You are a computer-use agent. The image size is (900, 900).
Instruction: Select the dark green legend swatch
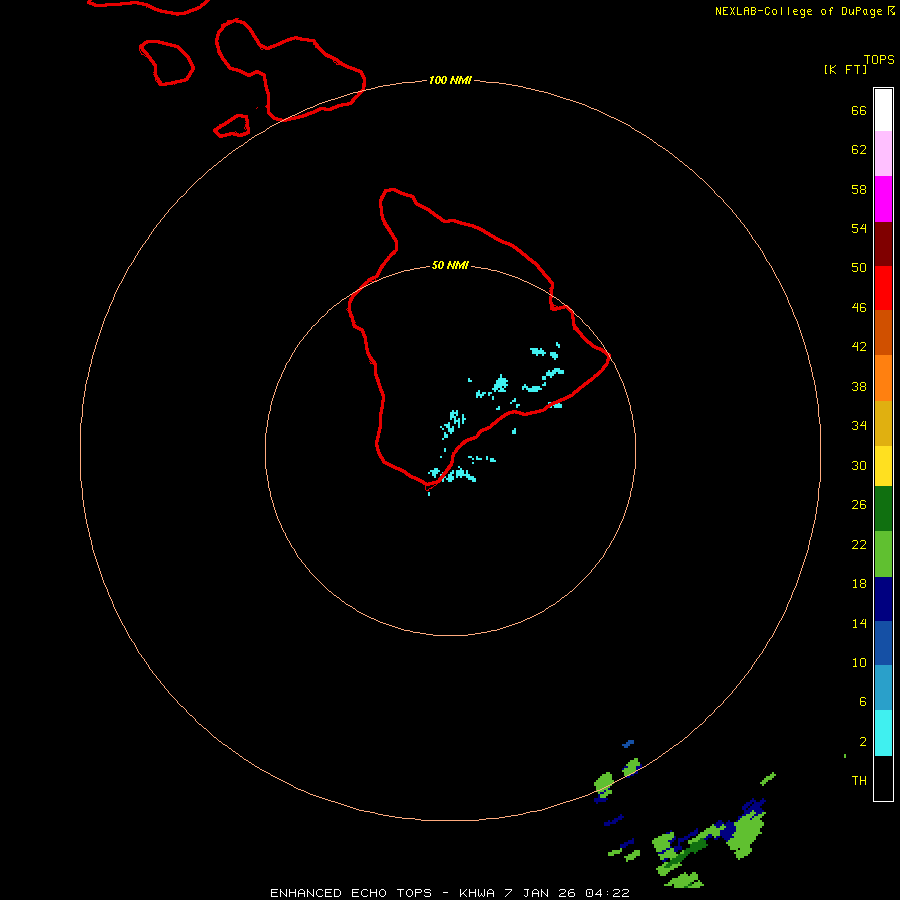click(x=883, y=509)
